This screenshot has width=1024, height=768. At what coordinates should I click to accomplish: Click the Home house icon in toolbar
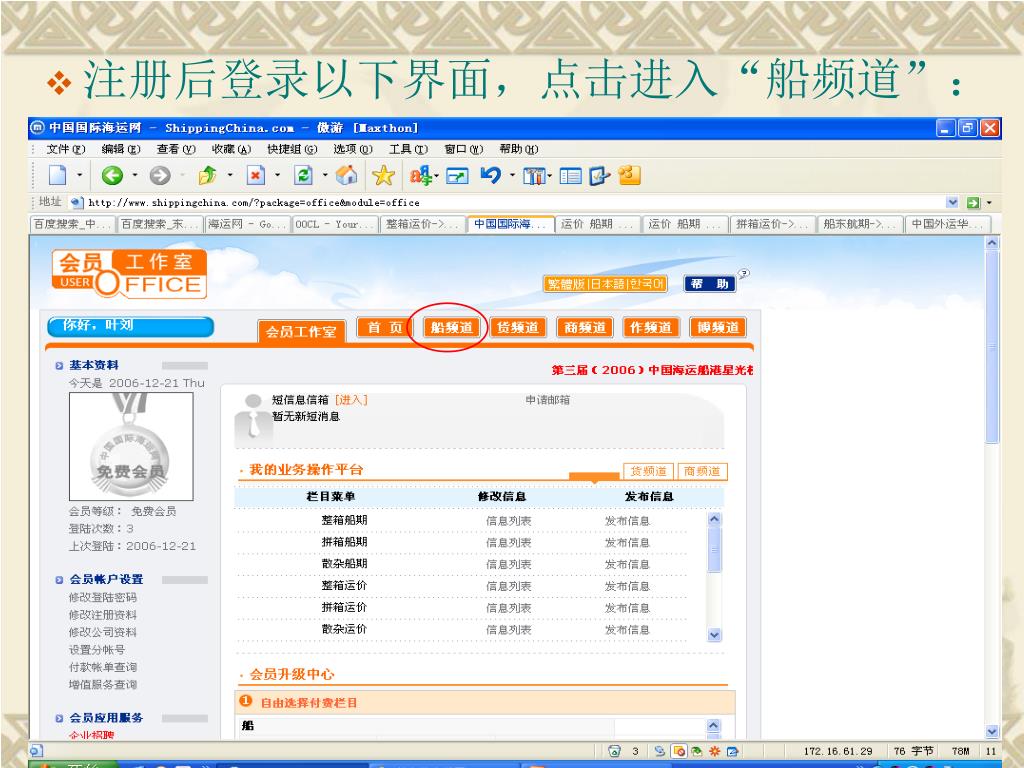(x=346, y=176)
